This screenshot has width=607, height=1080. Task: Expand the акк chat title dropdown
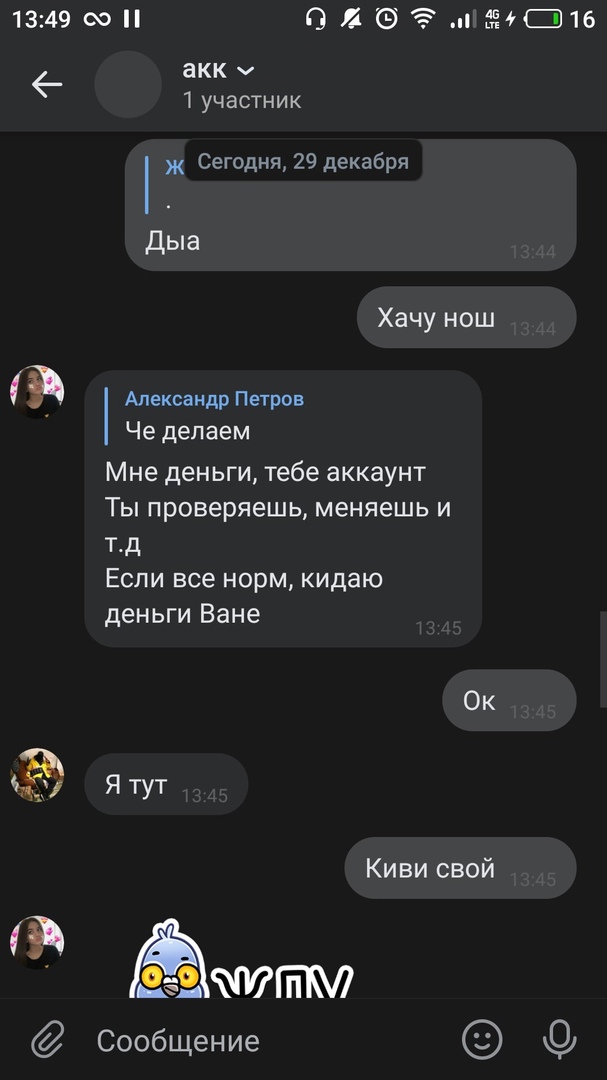(218, 70)
